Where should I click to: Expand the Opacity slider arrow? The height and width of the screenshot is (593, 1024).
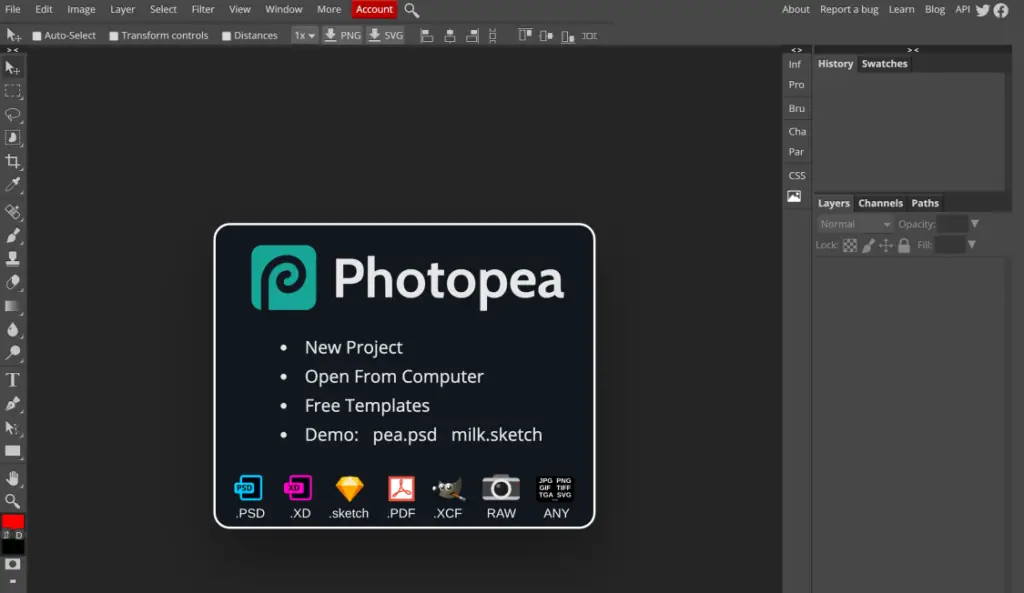[x=974, y=224]
